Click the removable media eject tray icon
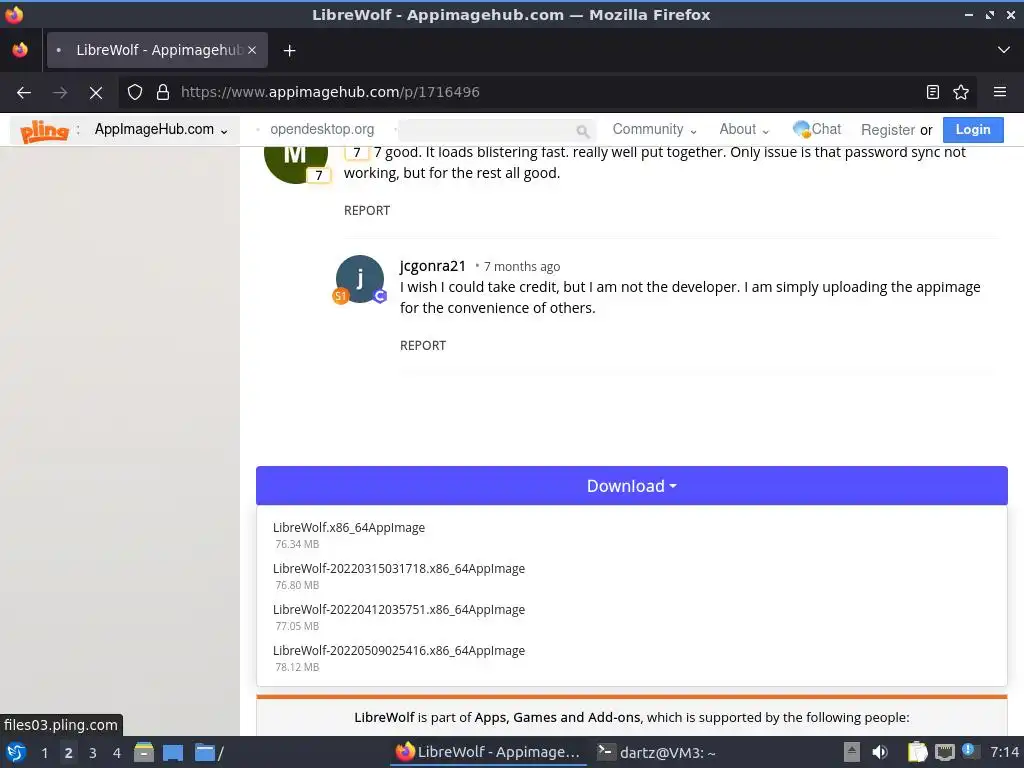Image resolution: width=1024 pixels, height=768 pixels. 852,752
